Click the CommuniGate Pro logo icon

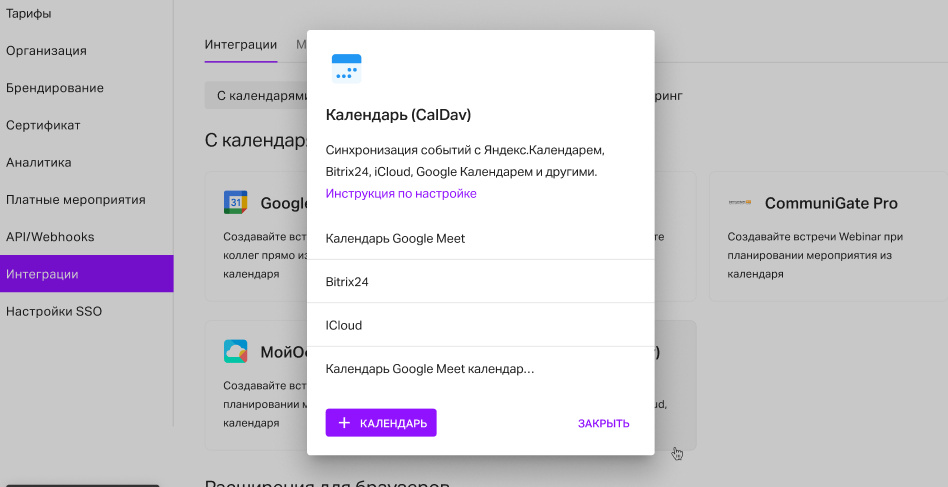(739, 202)
